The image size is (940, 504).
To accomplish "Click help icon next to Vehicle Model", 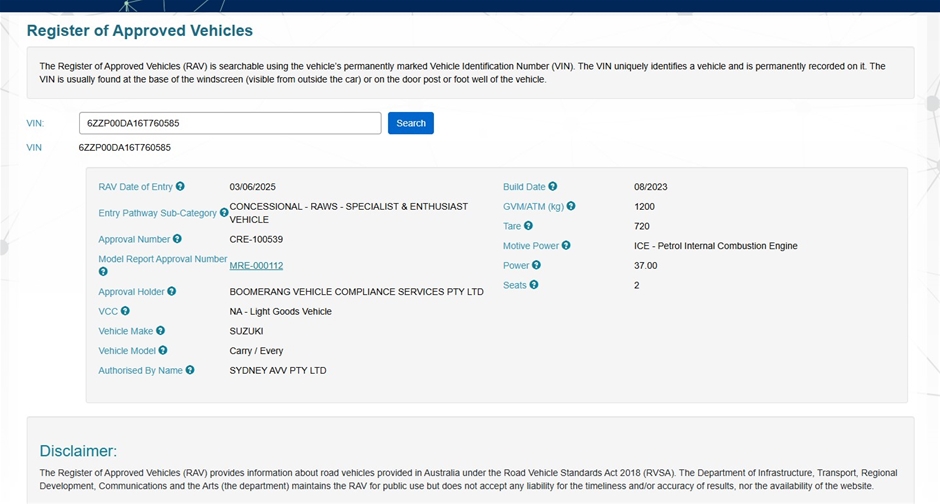I will point(163,351).
